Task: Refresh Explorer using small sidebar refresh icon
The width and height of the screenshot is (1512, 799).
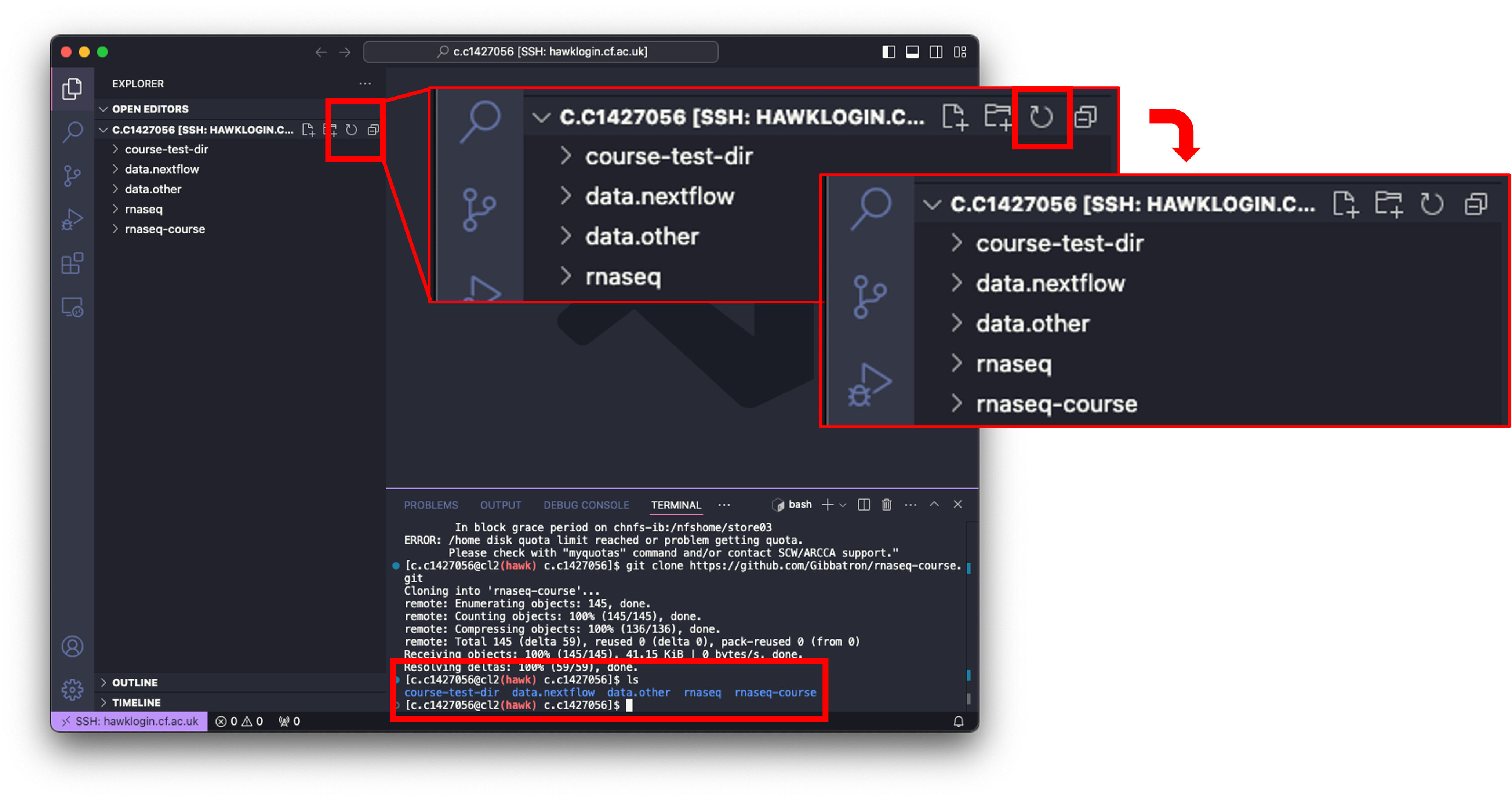Action: tap(352, 130)
